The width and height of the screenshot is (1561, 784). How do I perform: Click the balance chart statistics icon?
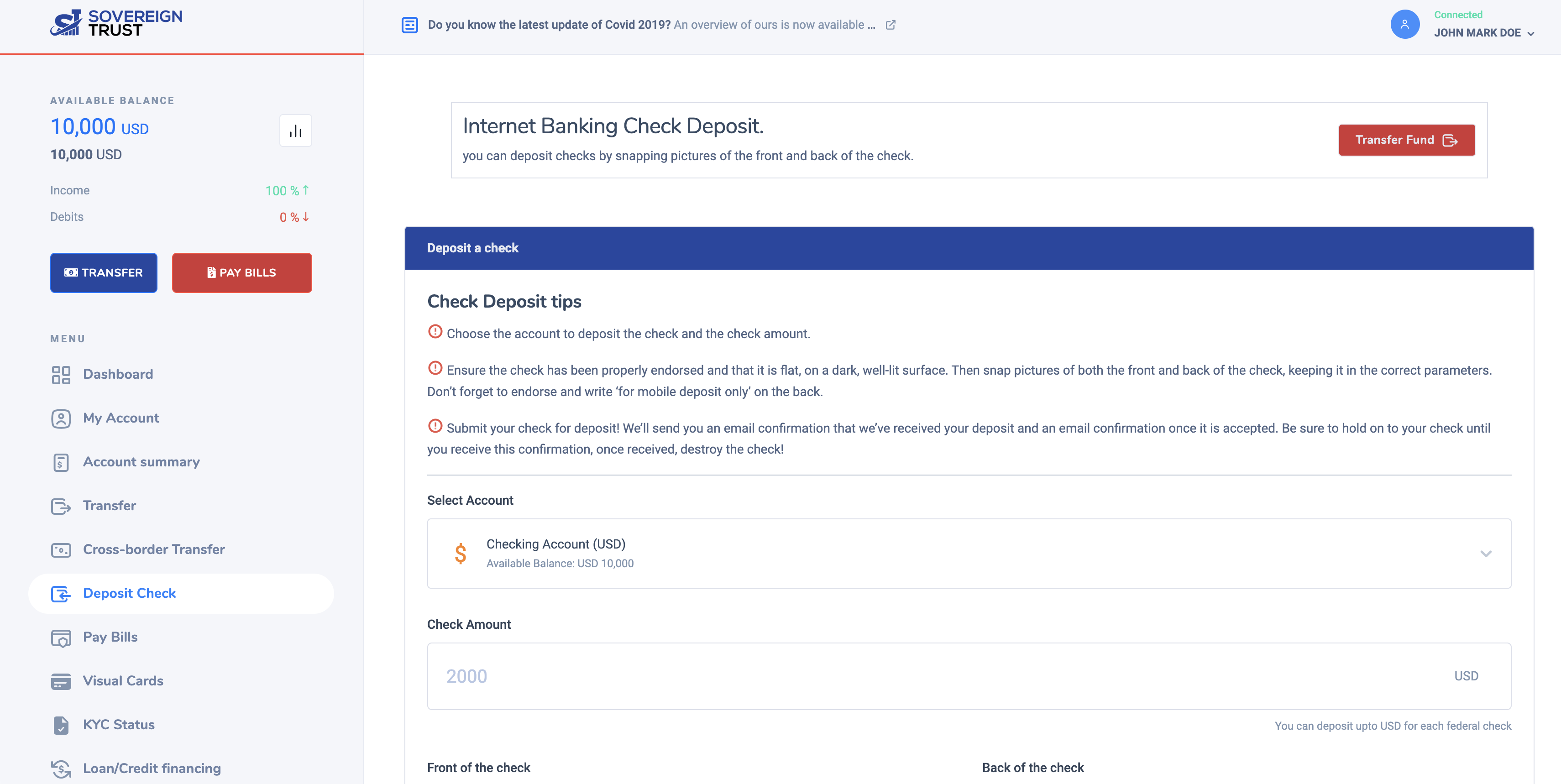(295, 131)
